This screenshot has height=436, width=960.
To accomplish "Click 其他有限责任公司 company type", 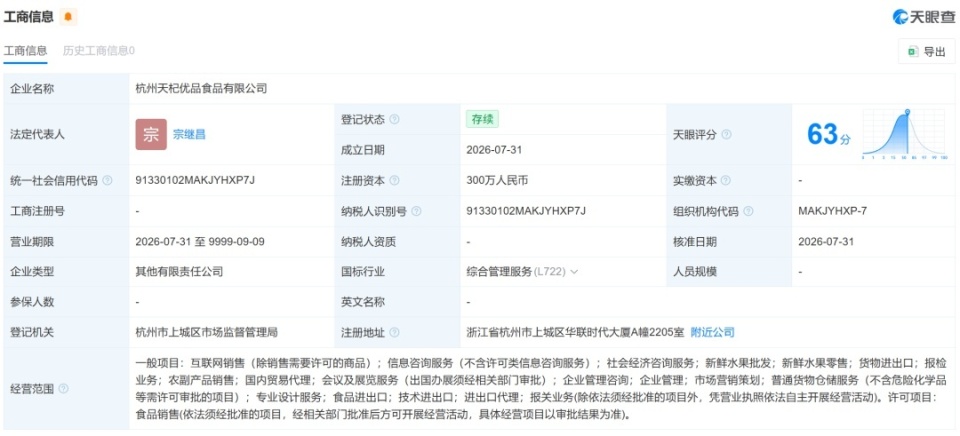I will tap(179, 272).
